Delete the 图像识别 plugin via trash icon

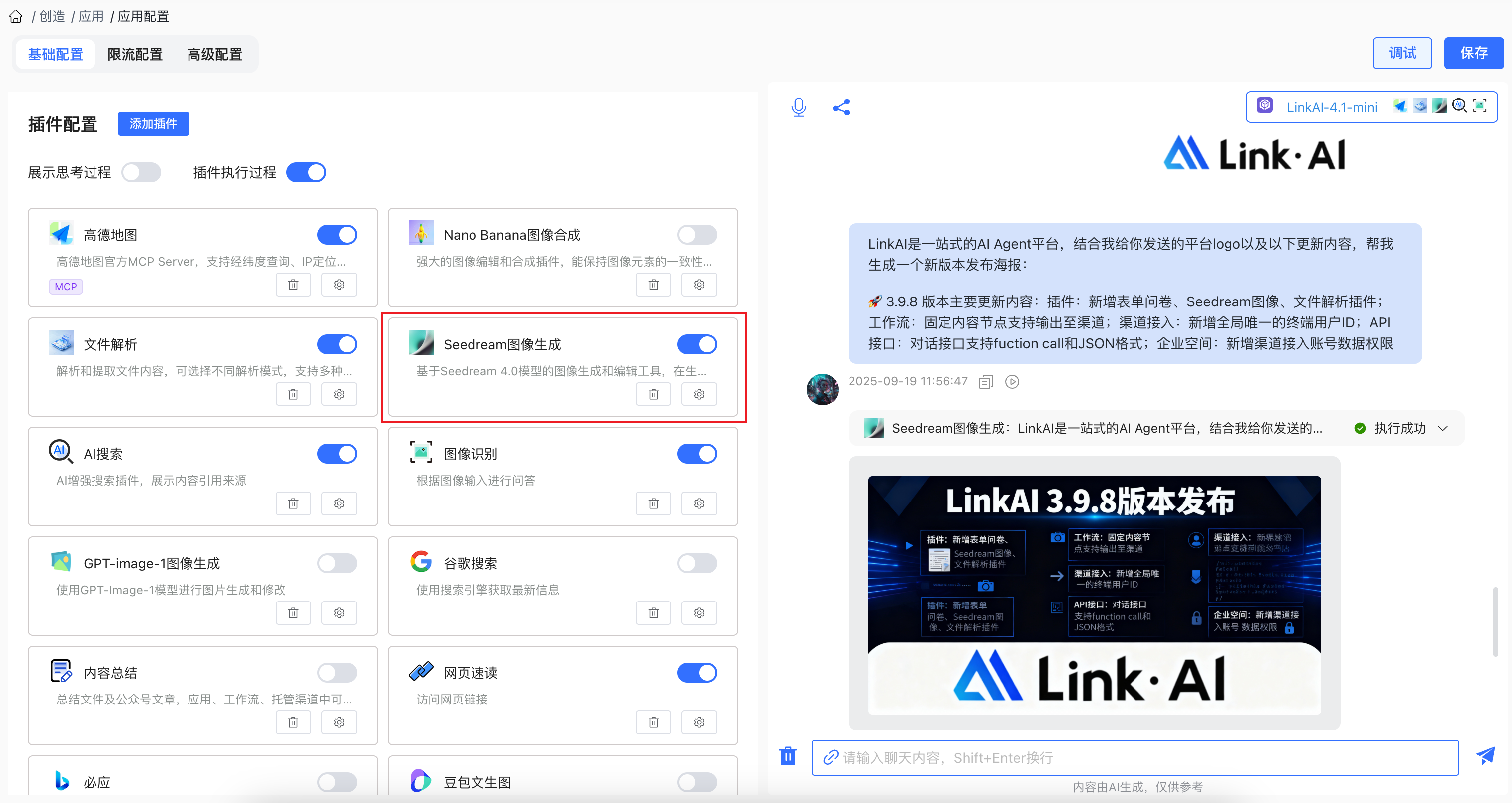653,503
